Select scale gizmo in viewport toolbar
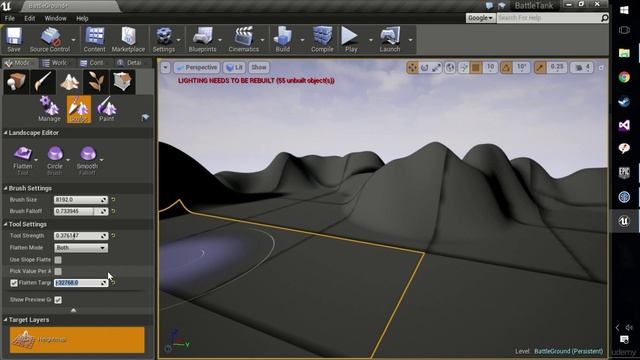Viewport: 640px width, 360px height. (437, 67)
